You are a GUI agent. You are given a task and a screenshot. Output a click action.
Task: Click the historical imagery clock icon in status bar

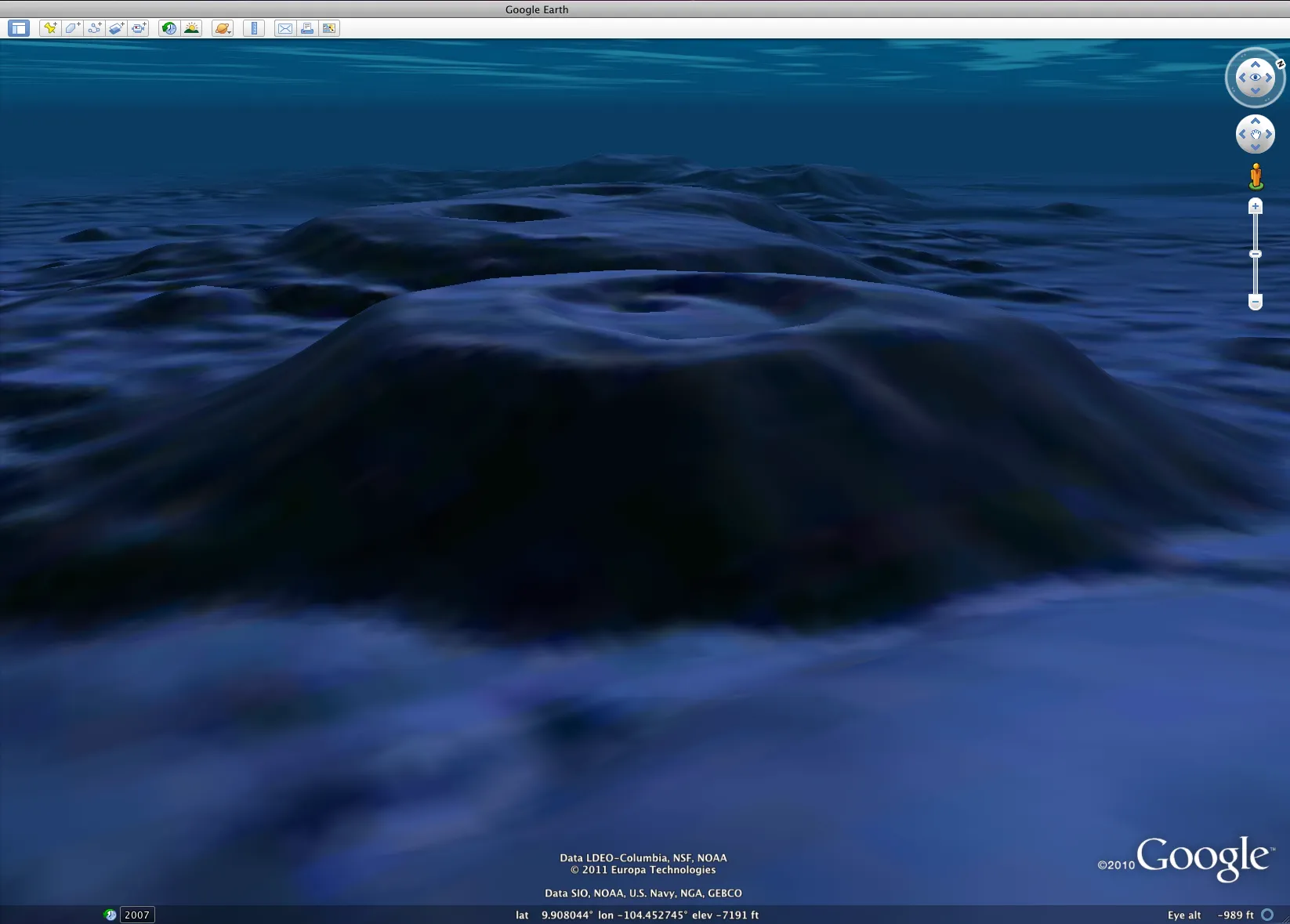[x=110, y=915]
